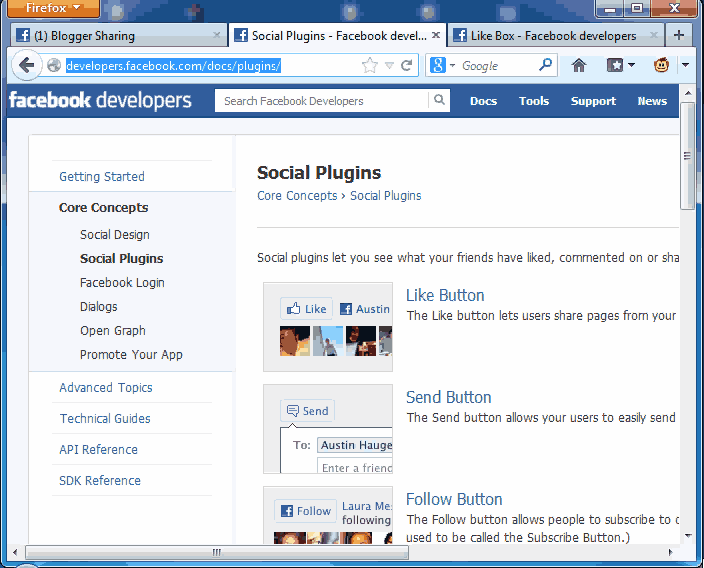Click the Austin Hauge recipient field
This screenshot has height=568, width=704.
[355, 445]
